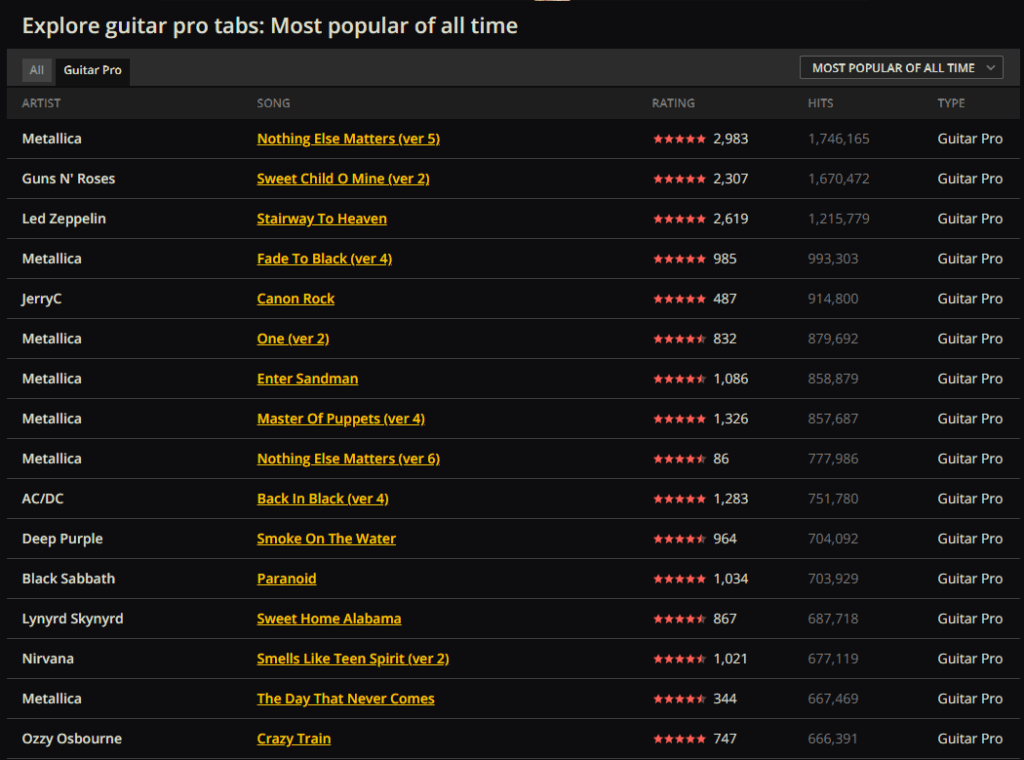This screenshot has width=1024, height=760.
Task: Open Fade To Black (ver 4) tab
Action: pyautogui.click(x=325, y=259)
